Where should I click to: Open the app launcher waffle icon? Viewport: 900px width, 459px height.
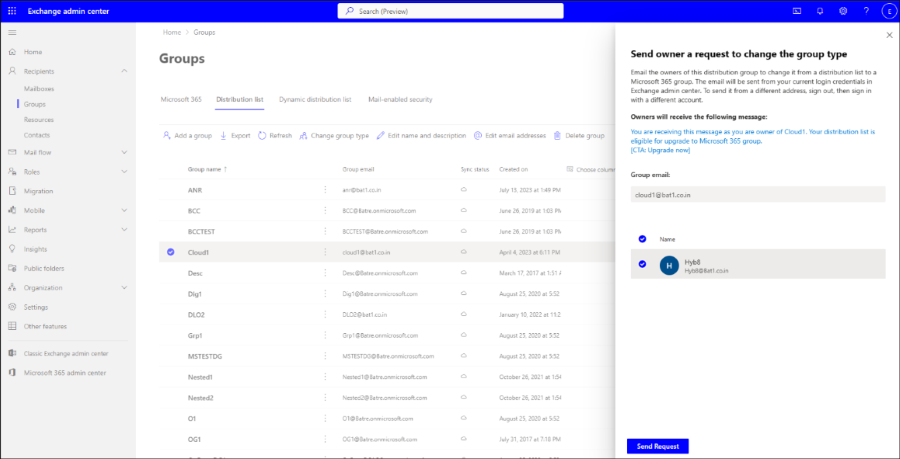coord(13,11)
